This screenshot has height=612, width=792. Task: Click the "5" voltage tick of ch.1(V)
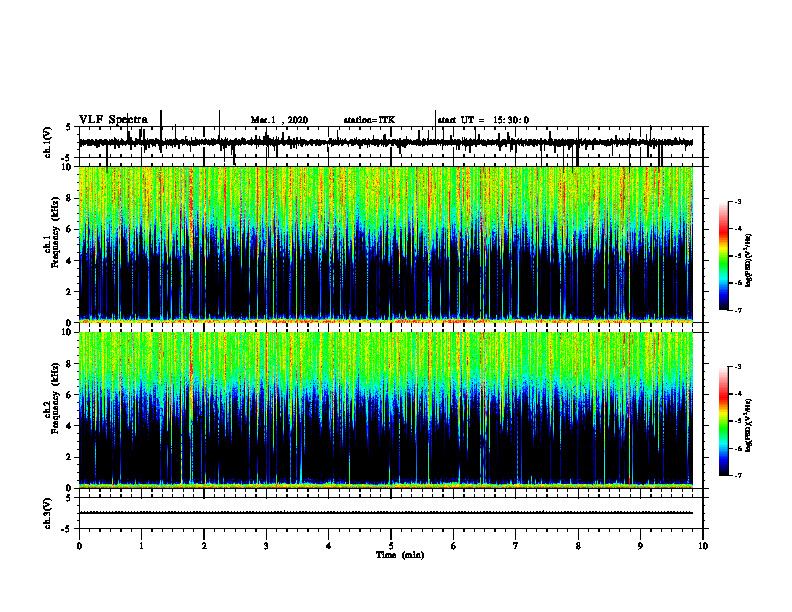pyautogui.click(x=68, y=127)
